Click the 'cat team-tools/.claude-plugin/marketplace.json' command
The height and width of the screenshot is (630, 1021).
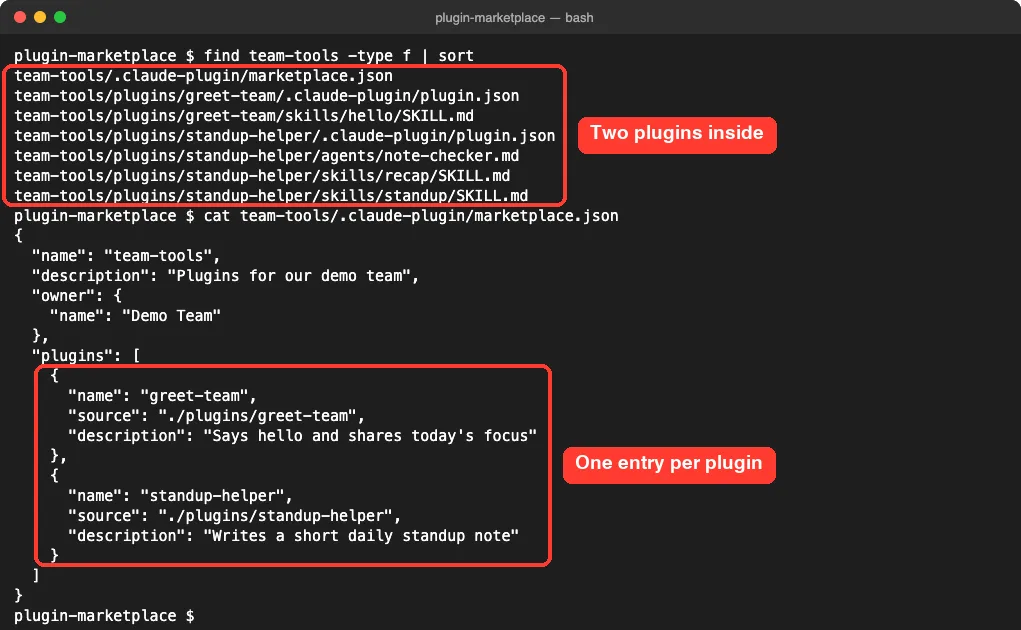click(x=411, y=216)
